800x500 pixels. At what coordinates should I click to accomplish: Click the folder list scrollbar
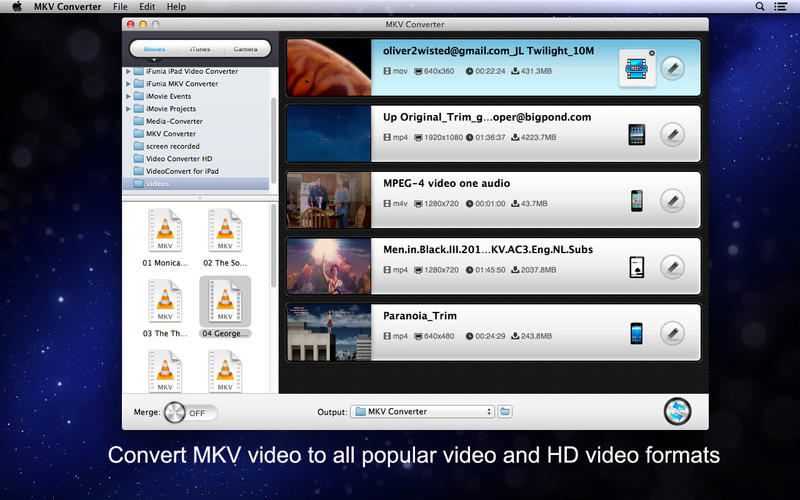(273, 140)
